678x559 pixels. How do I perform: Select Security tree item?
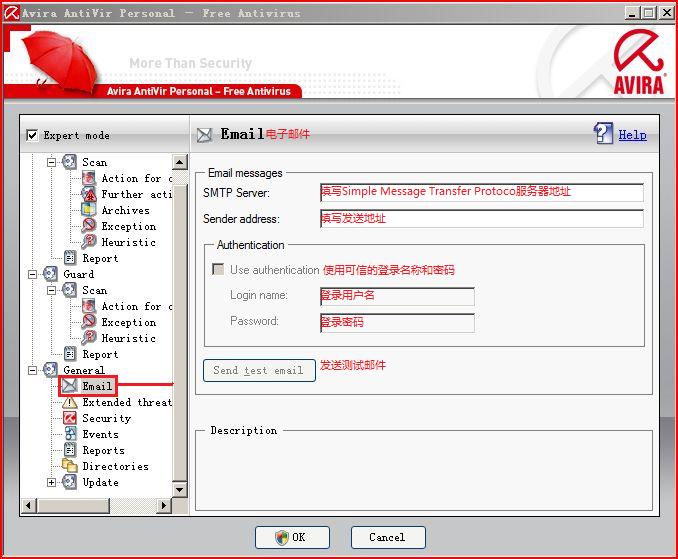click(x=106, y=418)
